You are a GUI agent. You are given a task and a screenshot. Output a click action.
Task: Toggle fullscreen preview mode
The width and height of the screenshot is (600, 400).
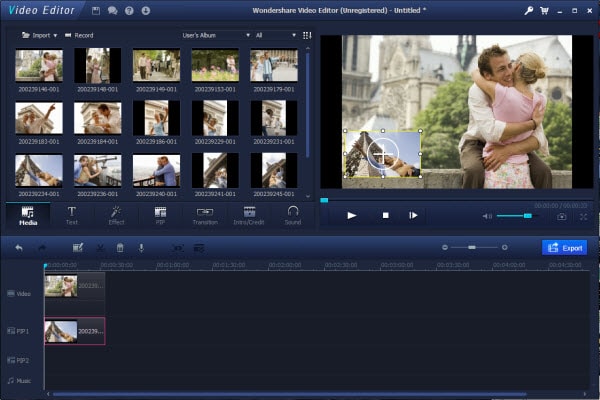coord(583,216)
